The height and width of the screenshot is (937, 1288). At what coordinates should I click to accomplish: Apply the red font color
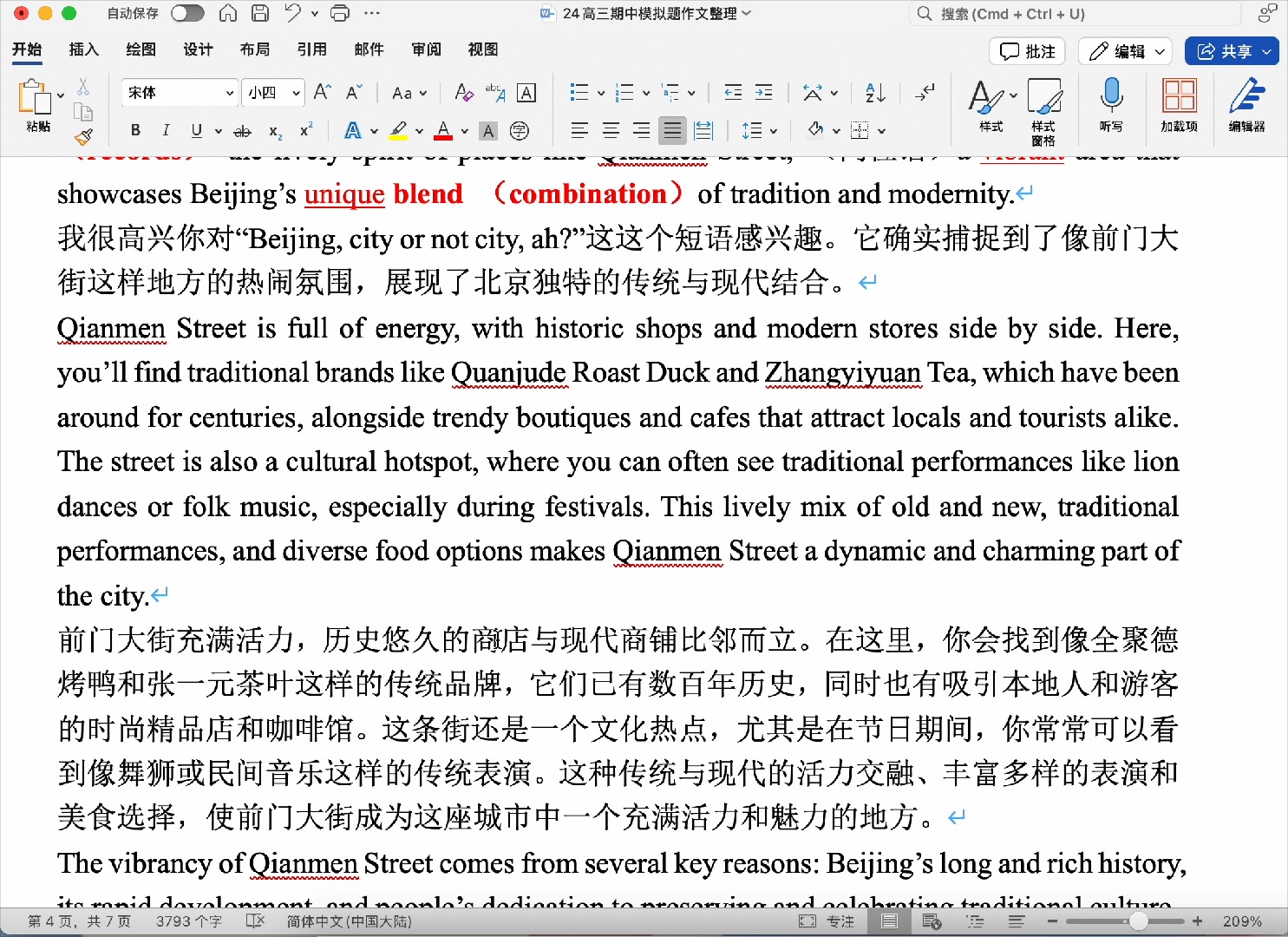click(x=443, y=131)
